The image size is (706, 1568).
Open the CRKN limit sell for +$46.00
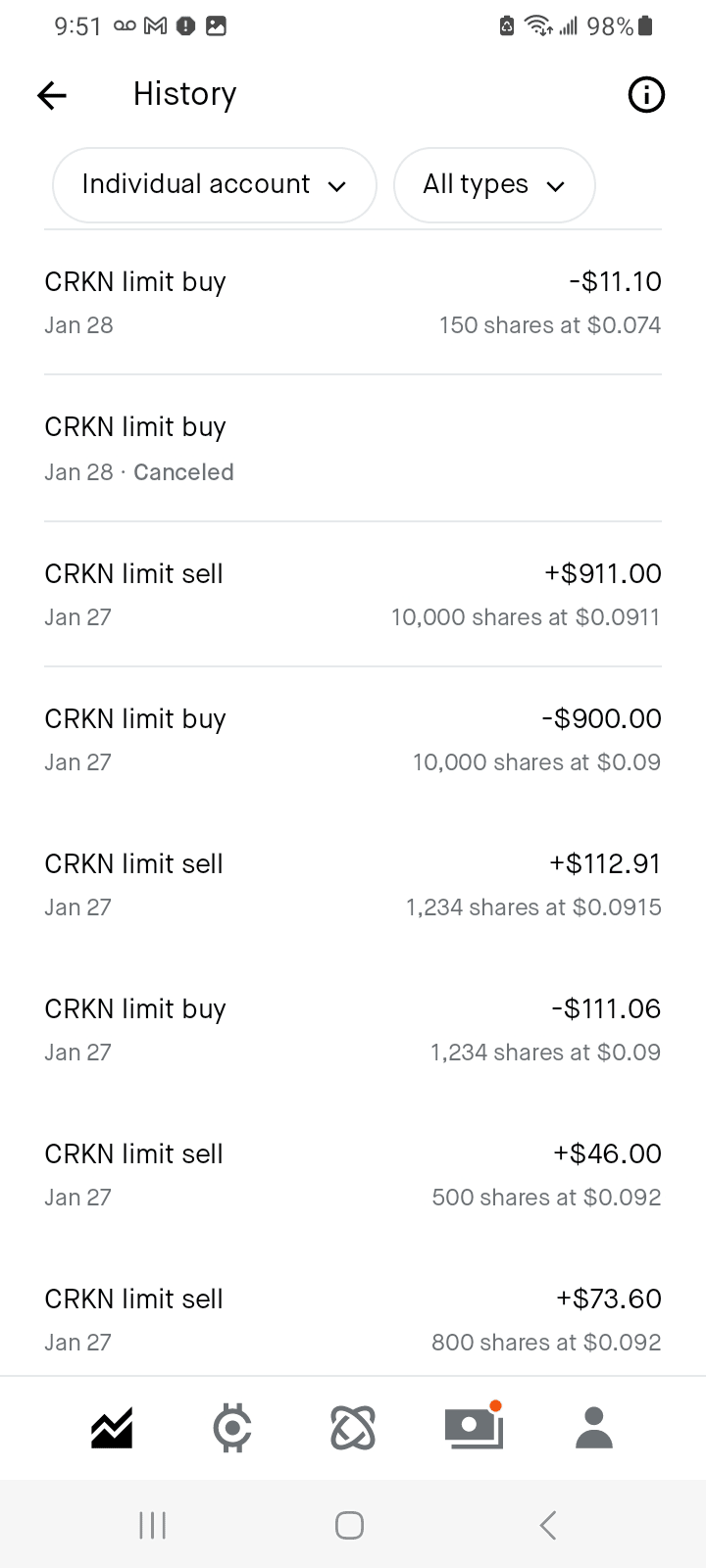click(353, 1175)
